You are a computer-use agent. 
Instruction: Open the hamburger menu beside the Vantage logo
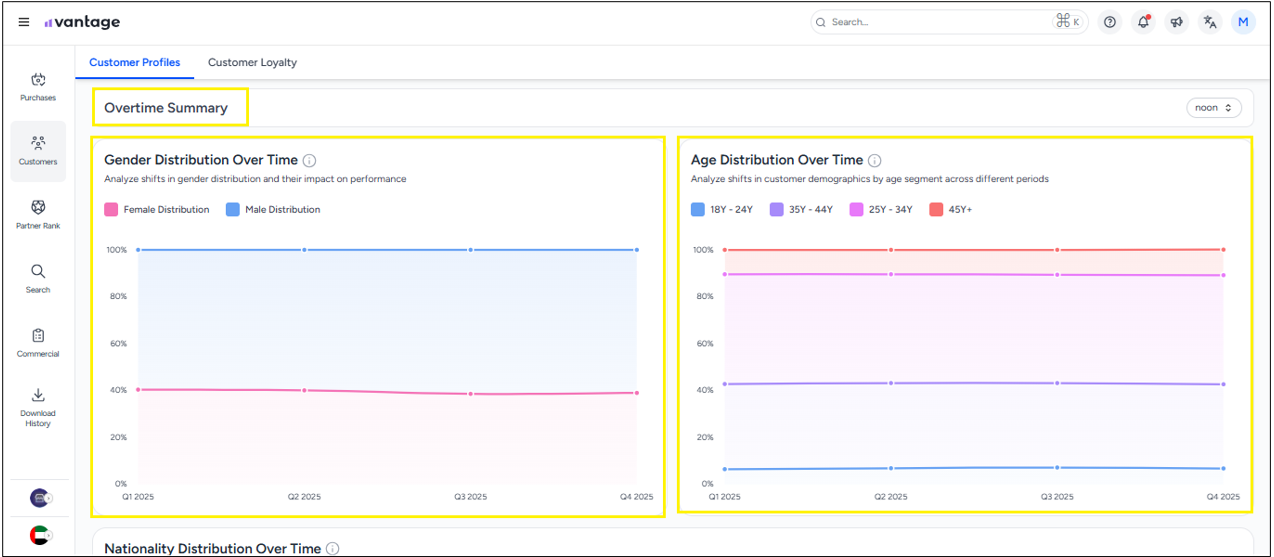[x=24, y=22]
